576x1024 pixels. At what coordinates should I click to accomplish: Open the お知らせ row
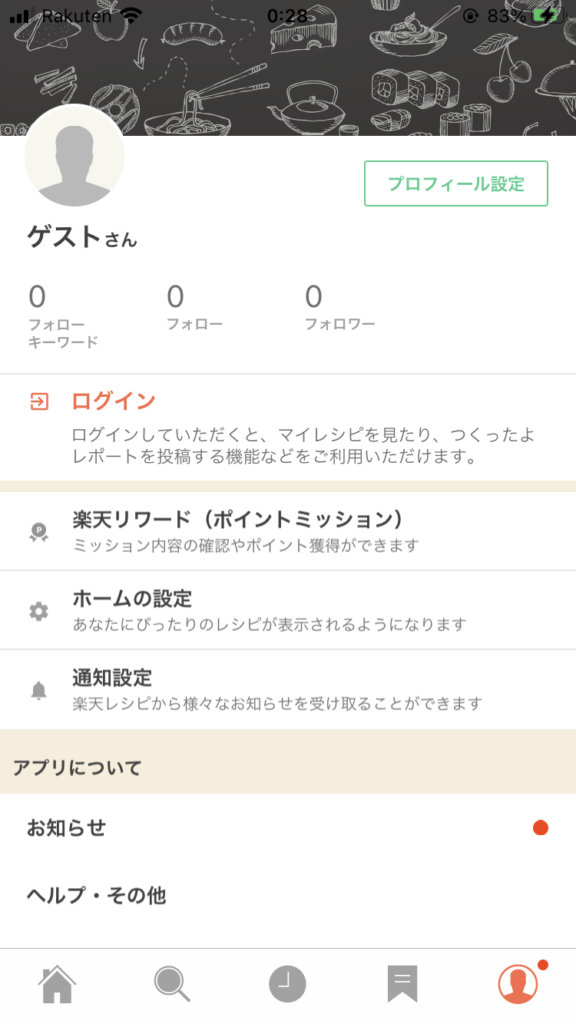point(288,827)
